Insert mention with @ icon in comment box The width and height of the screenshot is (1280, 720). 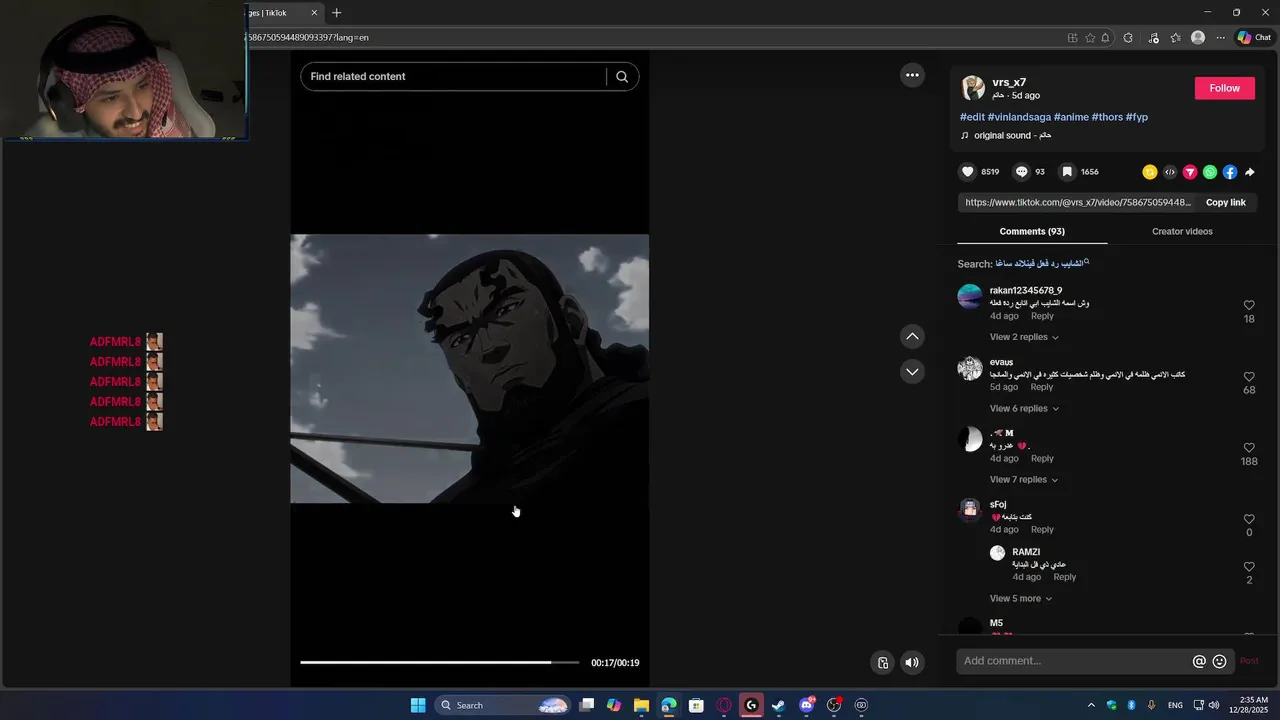(x=1199, y=661)
